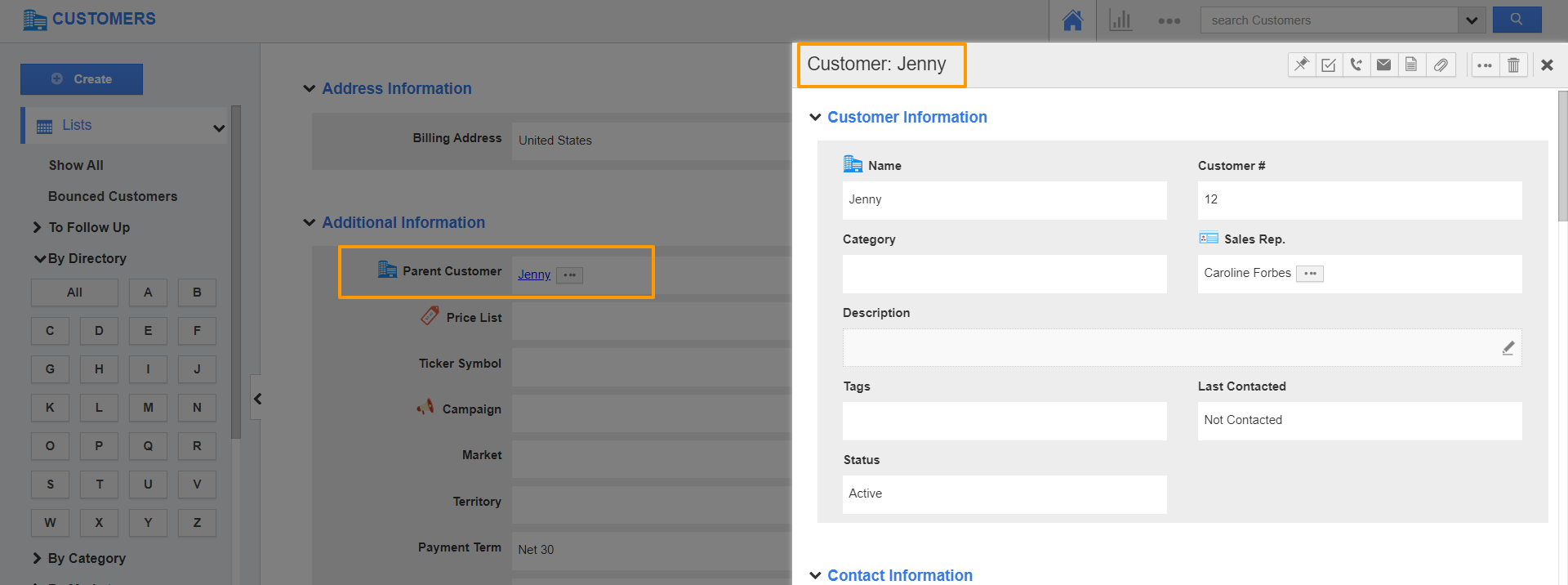Open the Jenny parent customer link
The image size is (1568, 585).
(x=534, y=275)
